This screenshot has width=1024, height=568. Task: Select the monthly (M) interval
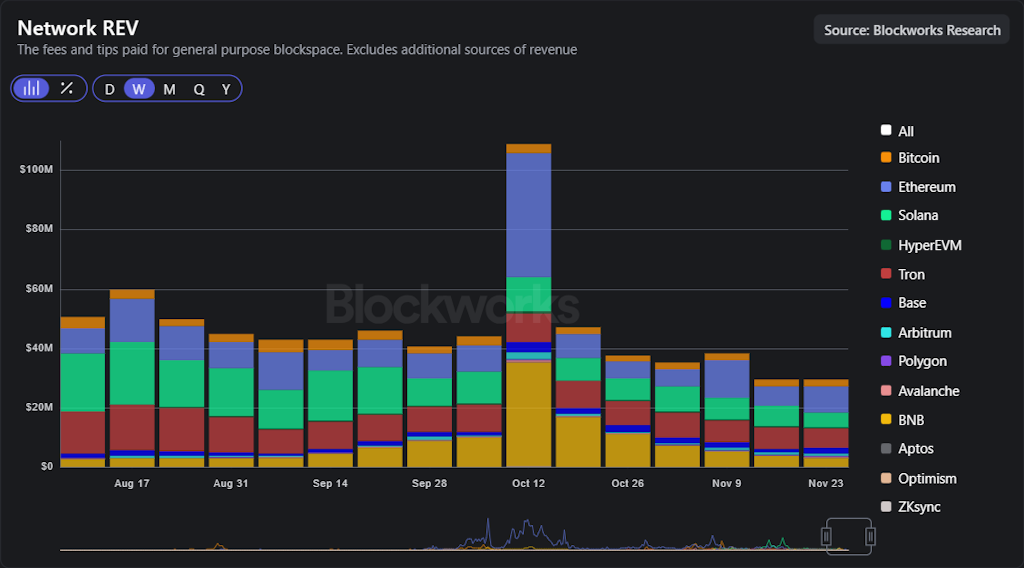169,89
